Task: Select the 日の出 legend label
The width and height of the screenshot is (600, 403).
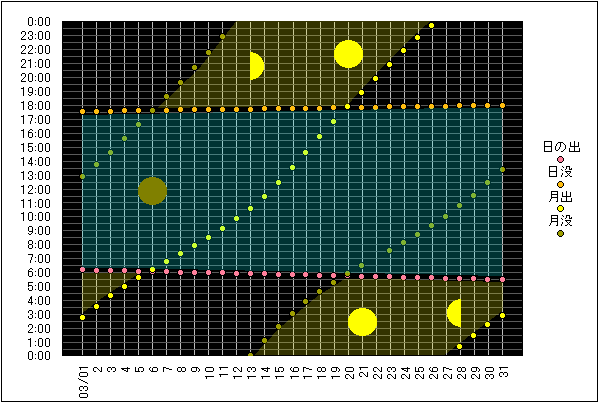Action: tap(560, 147)
